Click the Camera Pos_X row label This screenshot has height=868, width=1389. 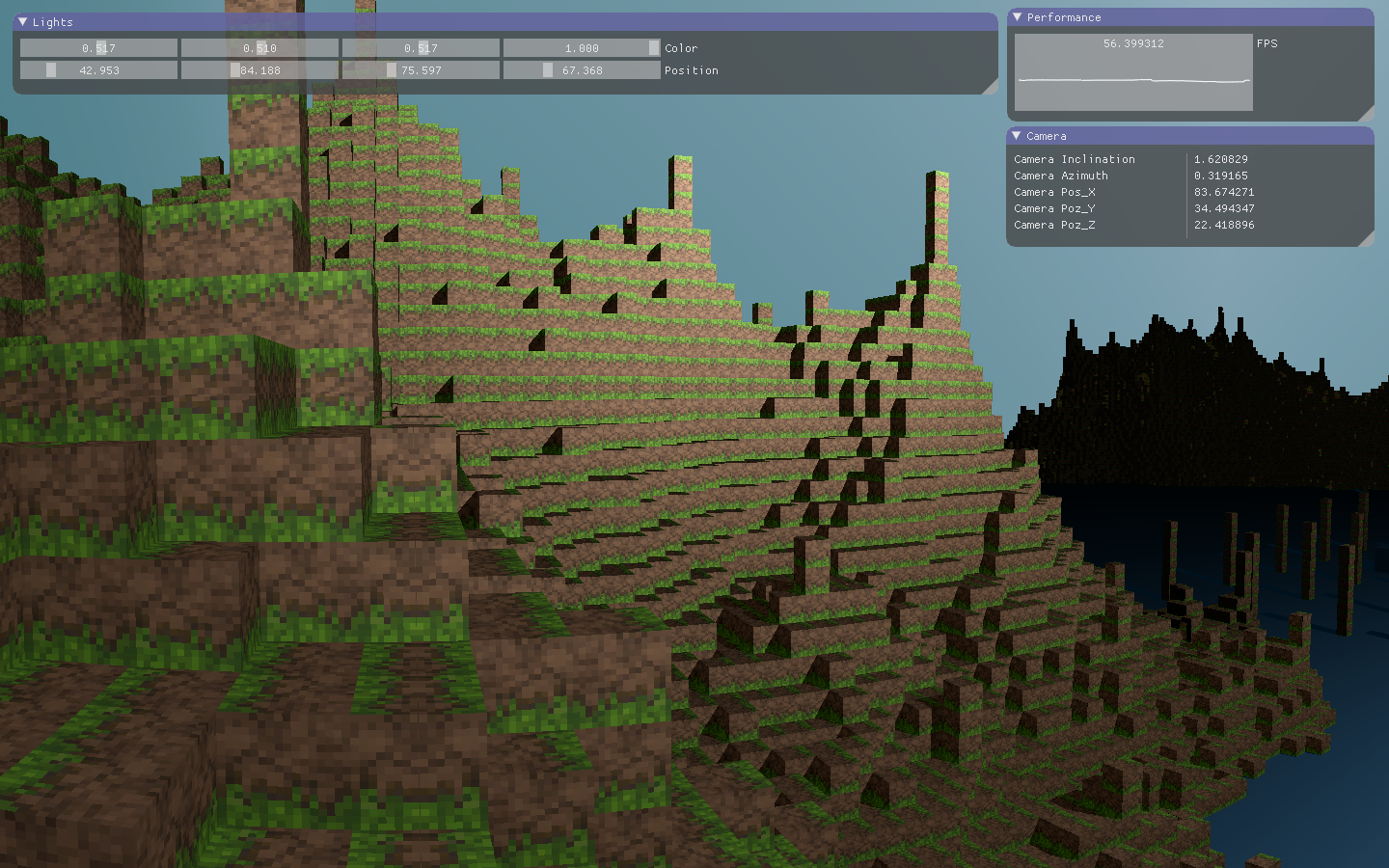[x=1054, y=192]
